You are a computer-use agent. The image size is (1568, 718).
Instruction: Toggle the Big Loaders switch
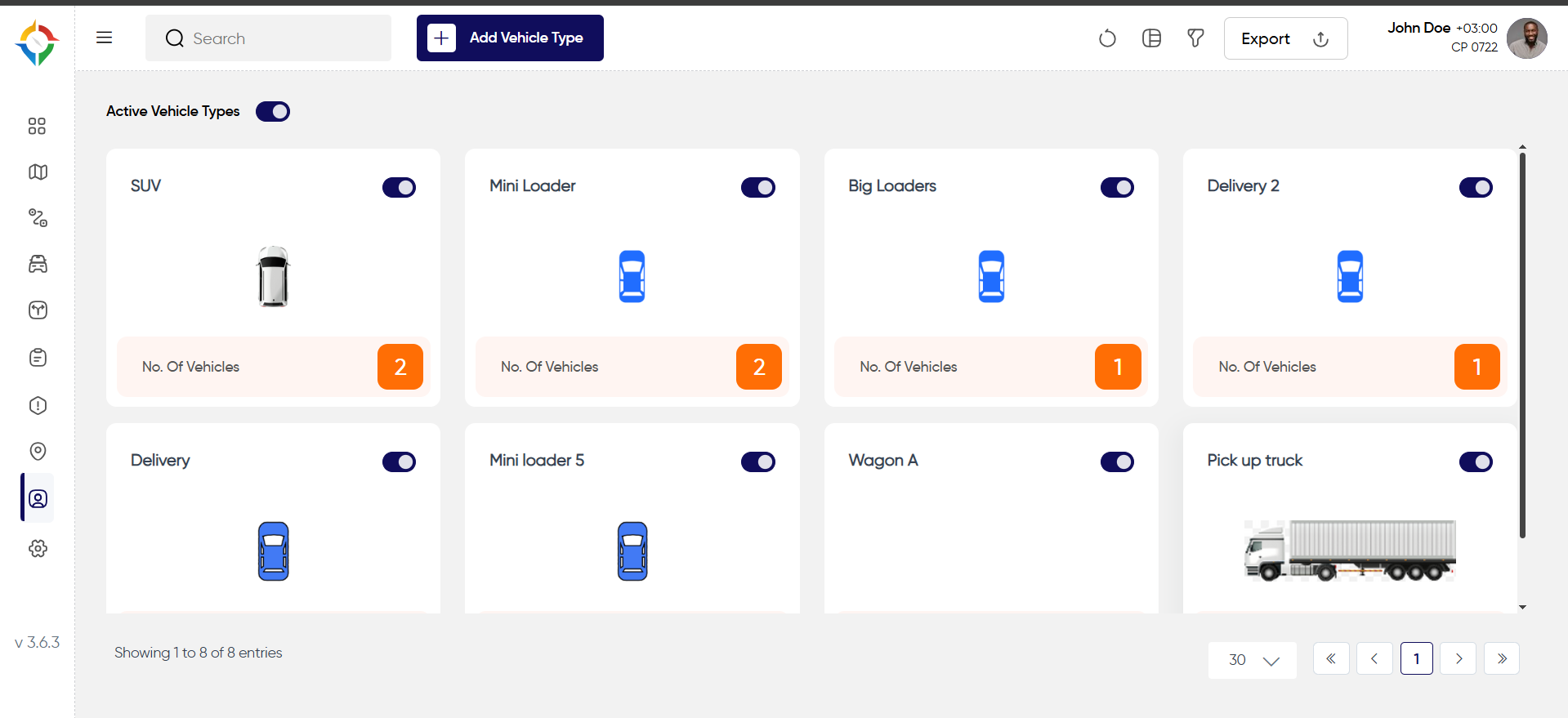point(1117,187)
